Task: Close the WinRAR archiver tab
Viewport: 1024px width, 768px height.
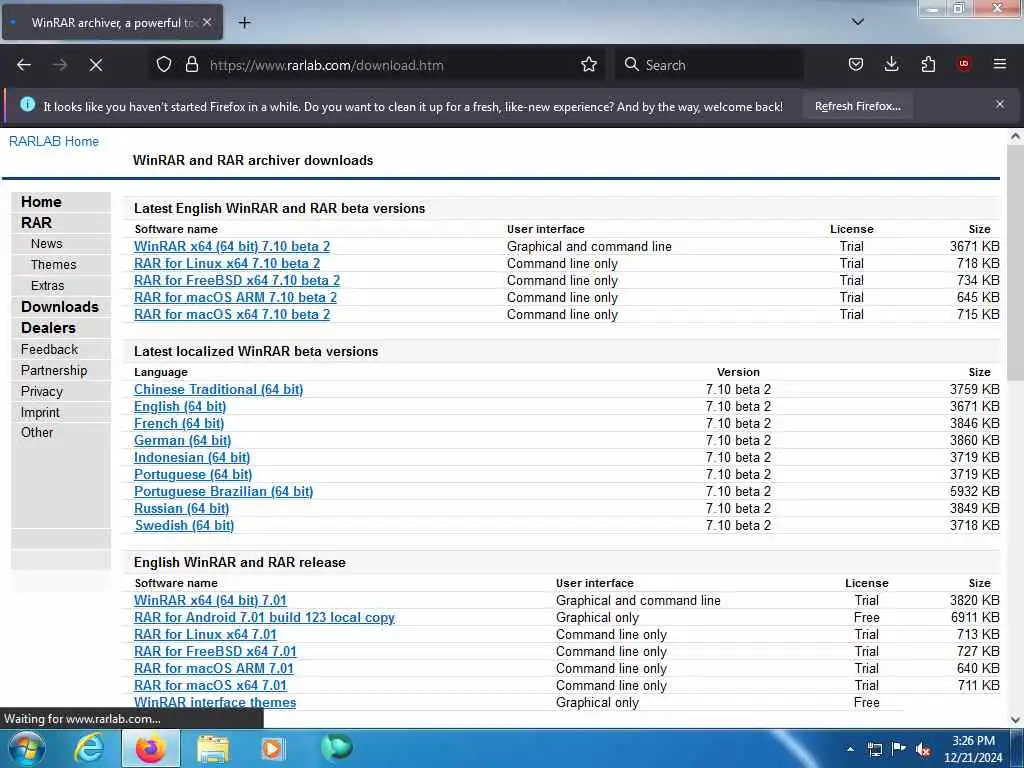Action: point(207,22)
